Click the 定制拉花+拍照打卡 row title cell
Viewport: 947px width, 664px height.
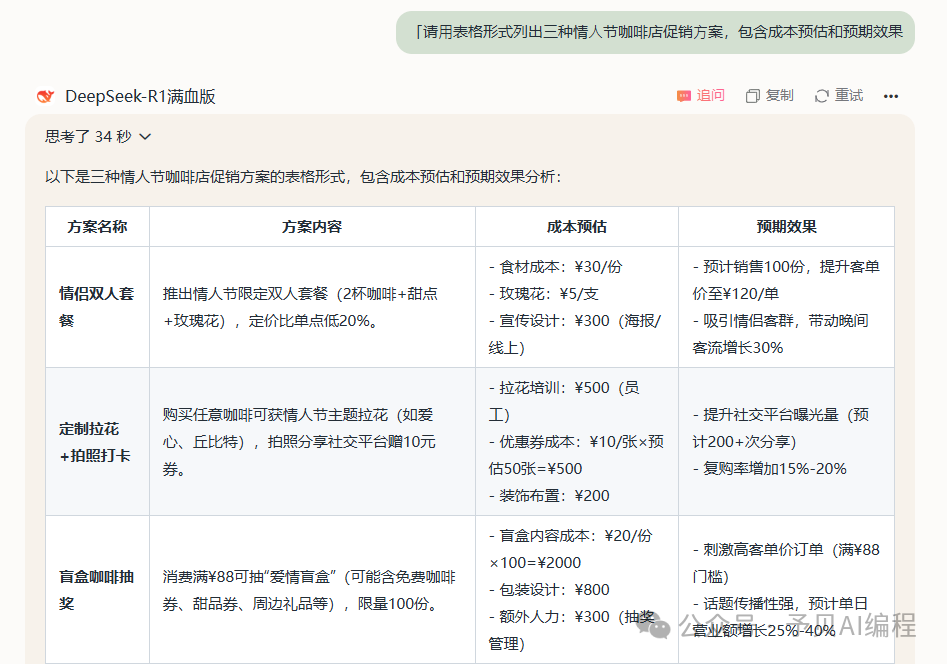coord(97,442)
